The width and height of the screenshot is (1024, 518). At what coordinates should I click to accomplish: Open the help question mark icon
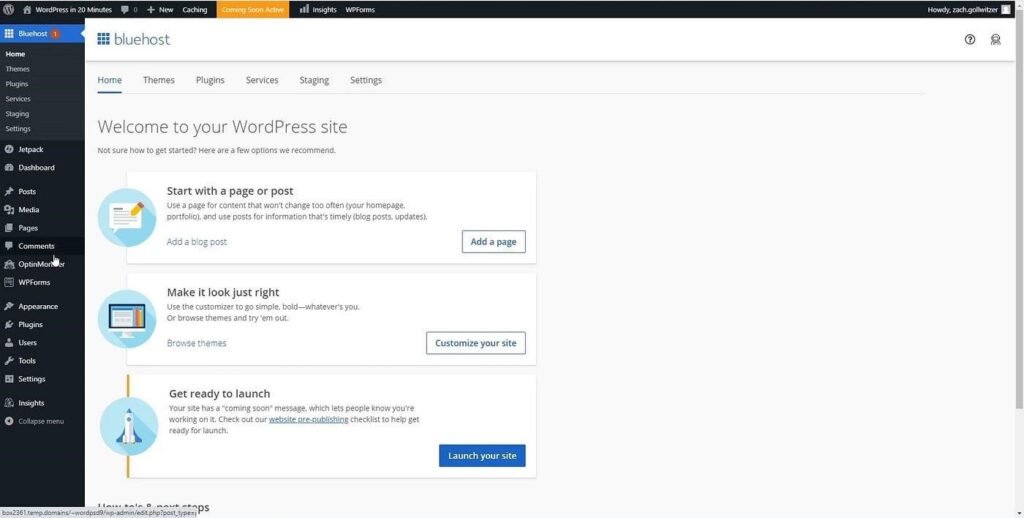(x=970, y=39)
